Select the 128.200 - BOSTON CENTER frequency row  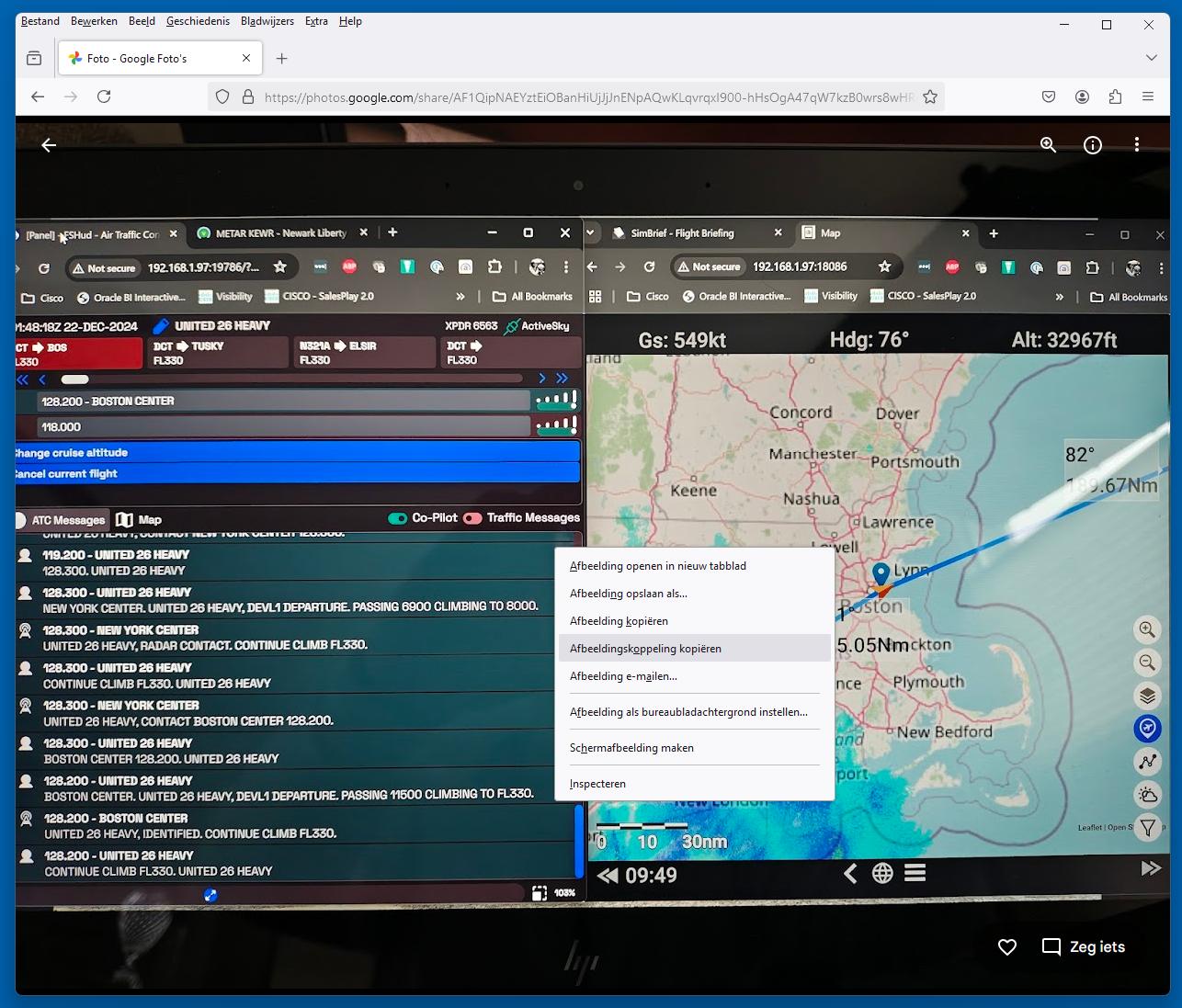[x=284, y=401]
